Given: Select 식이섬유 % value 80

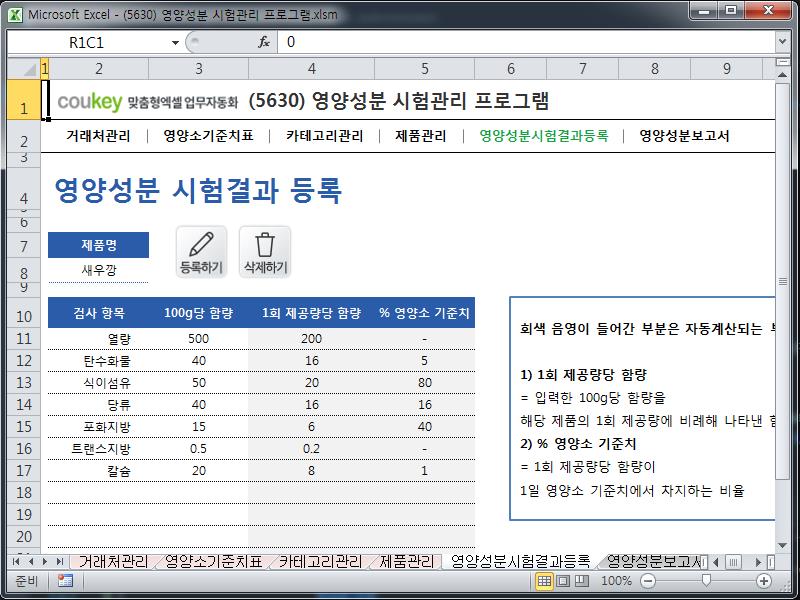Looking at the screenshot, I should [424, 383].
